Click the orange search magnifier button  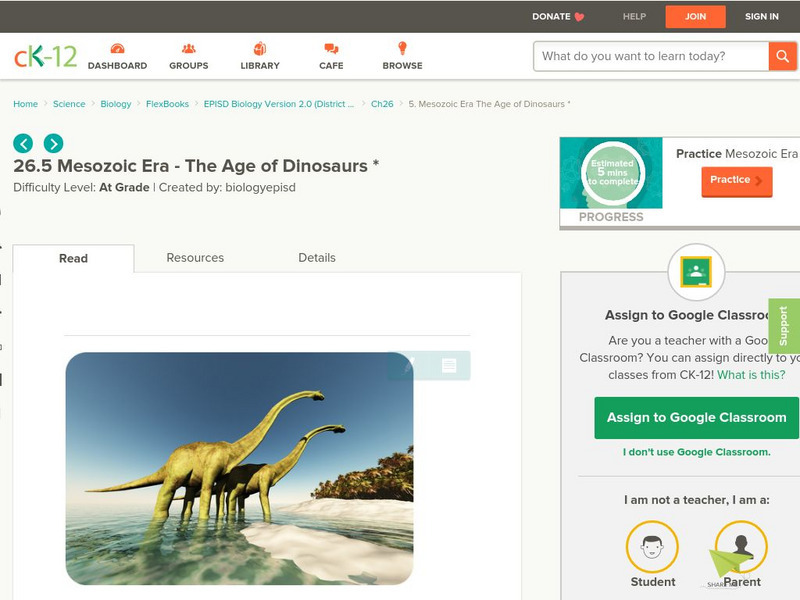coord(782,56)
